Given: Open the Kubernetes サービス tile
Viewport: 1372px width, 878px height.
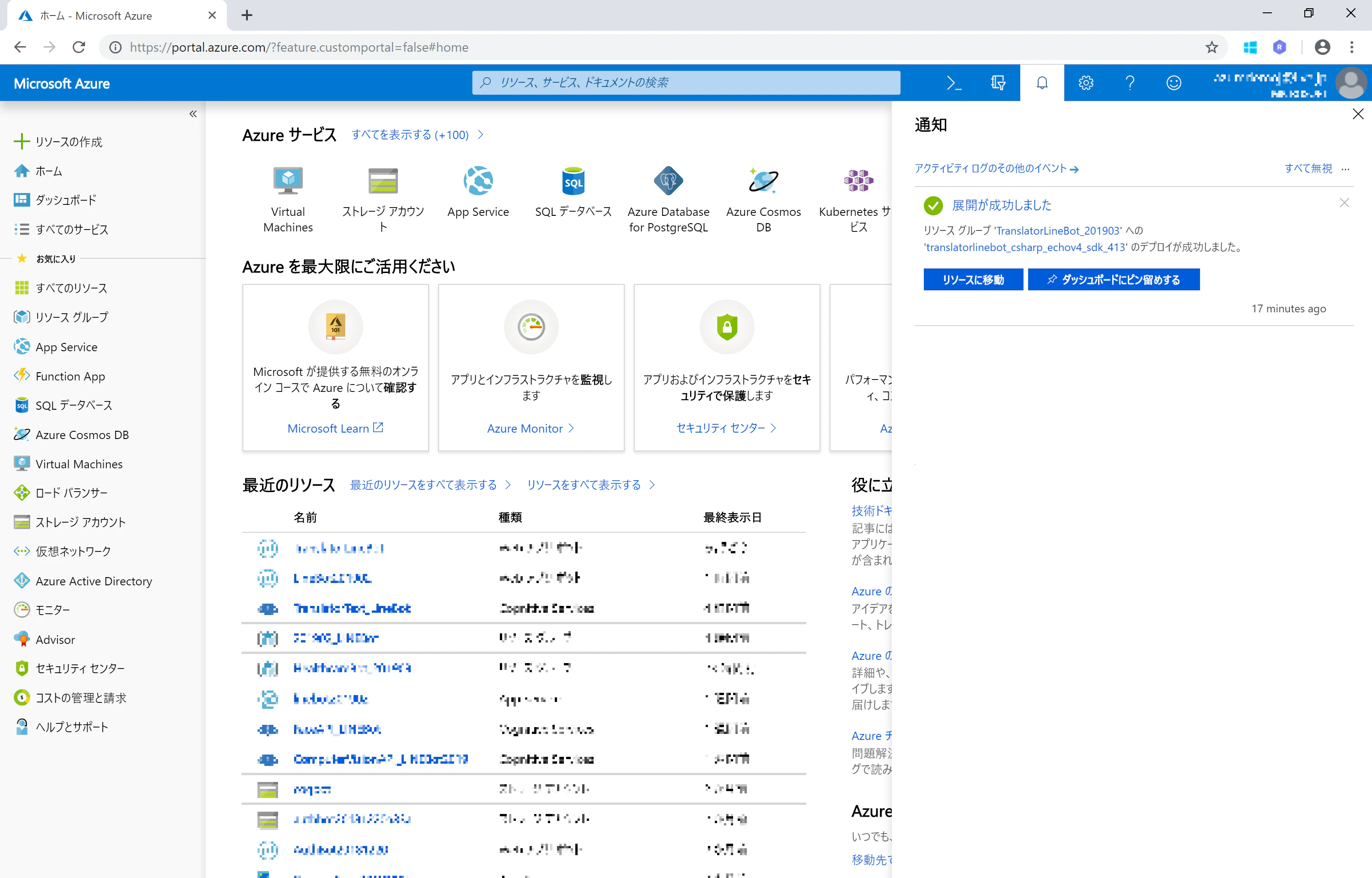Looking at the screenshot, I should coord(856,199).
